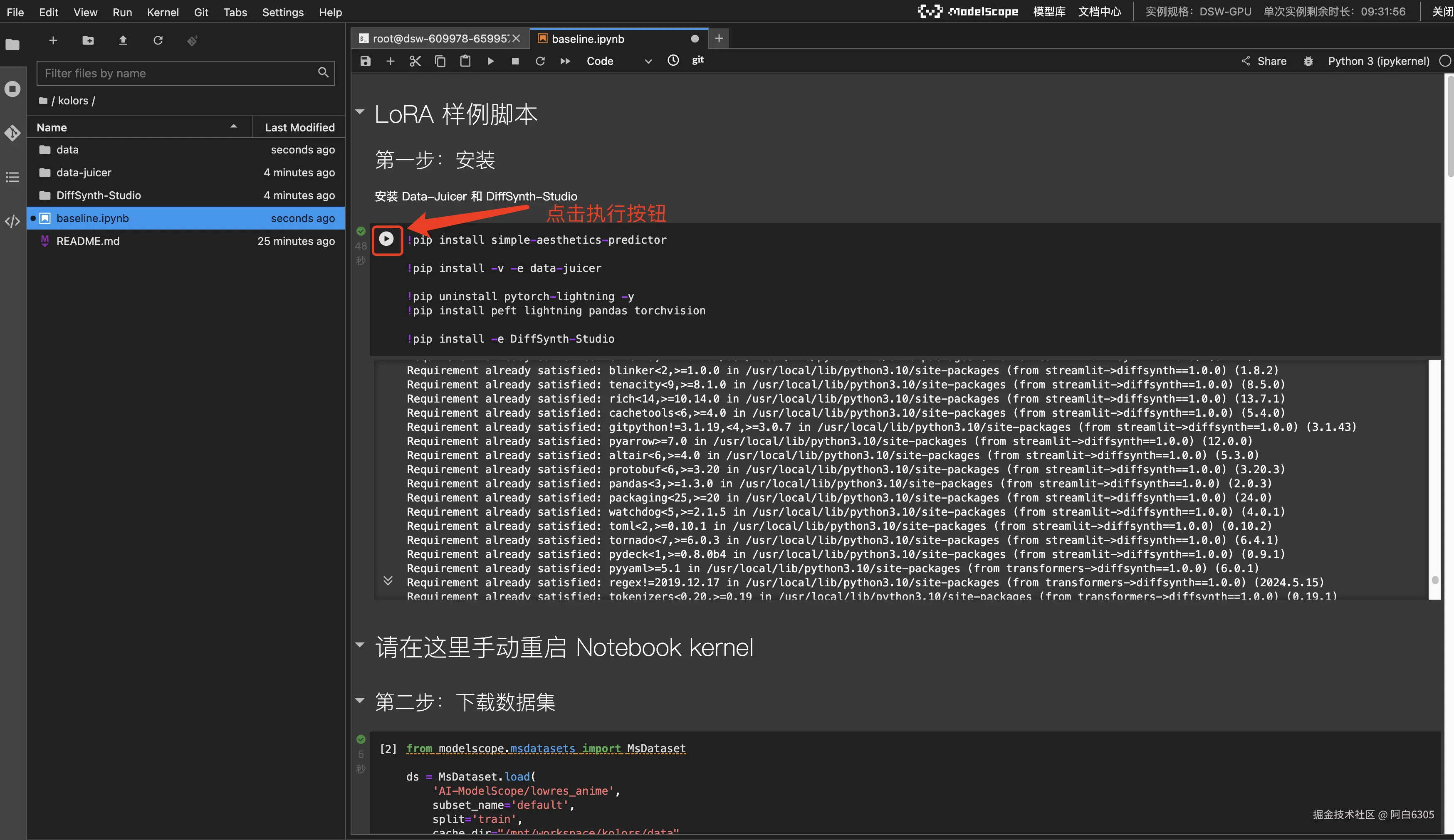
Task: Collapse the 第二步:下载数据集 section
Action: [360, 700]
